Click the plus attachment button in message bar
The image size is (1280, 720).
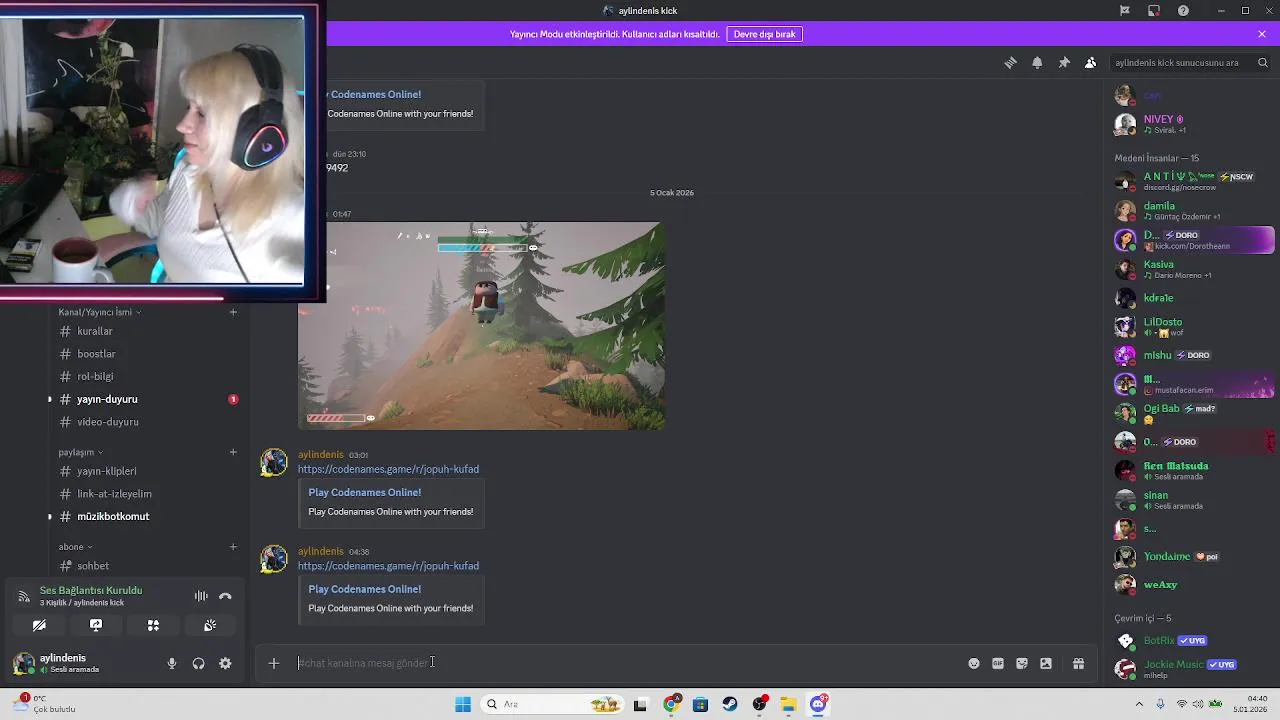273,663
